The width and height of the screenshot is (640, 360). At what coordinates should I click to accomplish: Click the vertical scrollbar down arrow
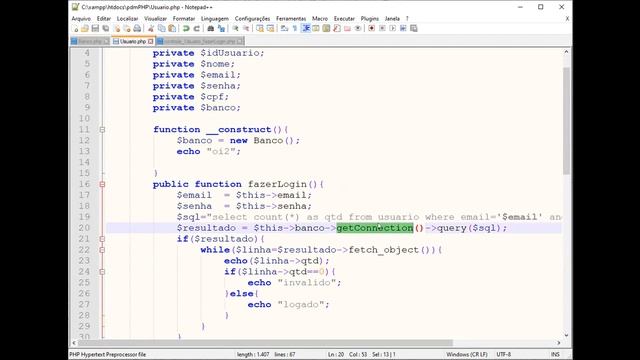[x=566, y=336]
